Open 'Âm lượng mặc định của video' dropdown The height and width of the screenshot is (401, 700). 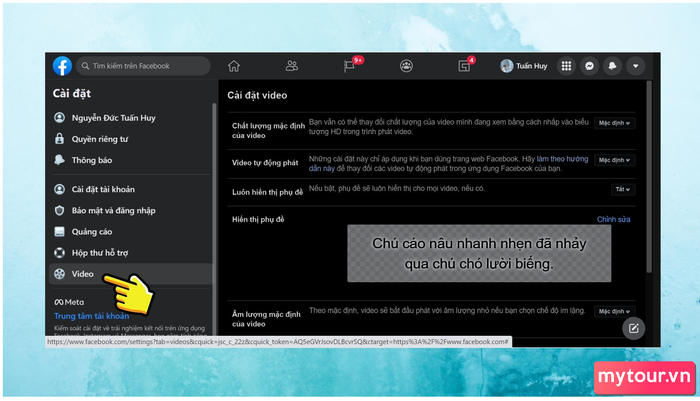615,312
